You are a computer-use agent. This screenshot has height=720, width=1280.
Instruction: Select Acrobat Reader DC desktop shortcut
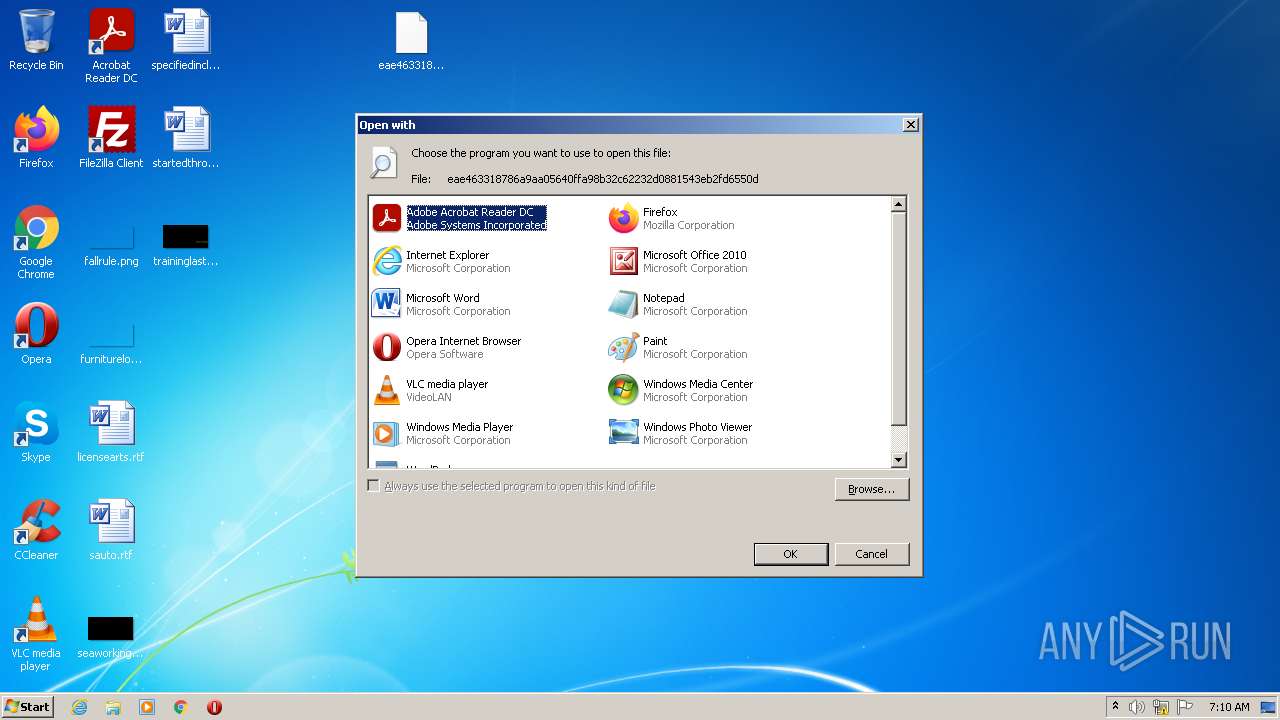tap(111, 46)
